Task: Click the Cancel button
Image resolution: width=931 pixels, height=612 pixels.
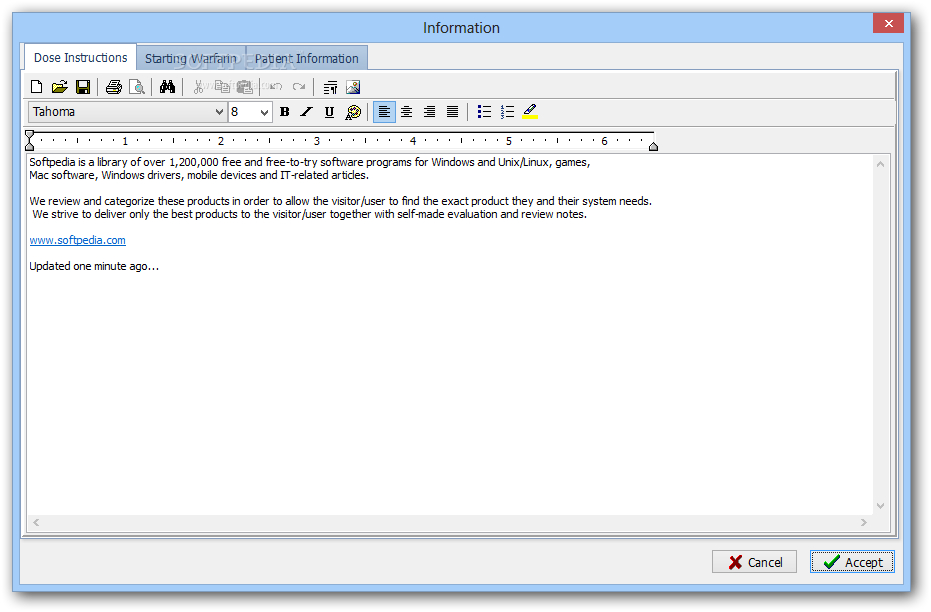Action: 754,562
